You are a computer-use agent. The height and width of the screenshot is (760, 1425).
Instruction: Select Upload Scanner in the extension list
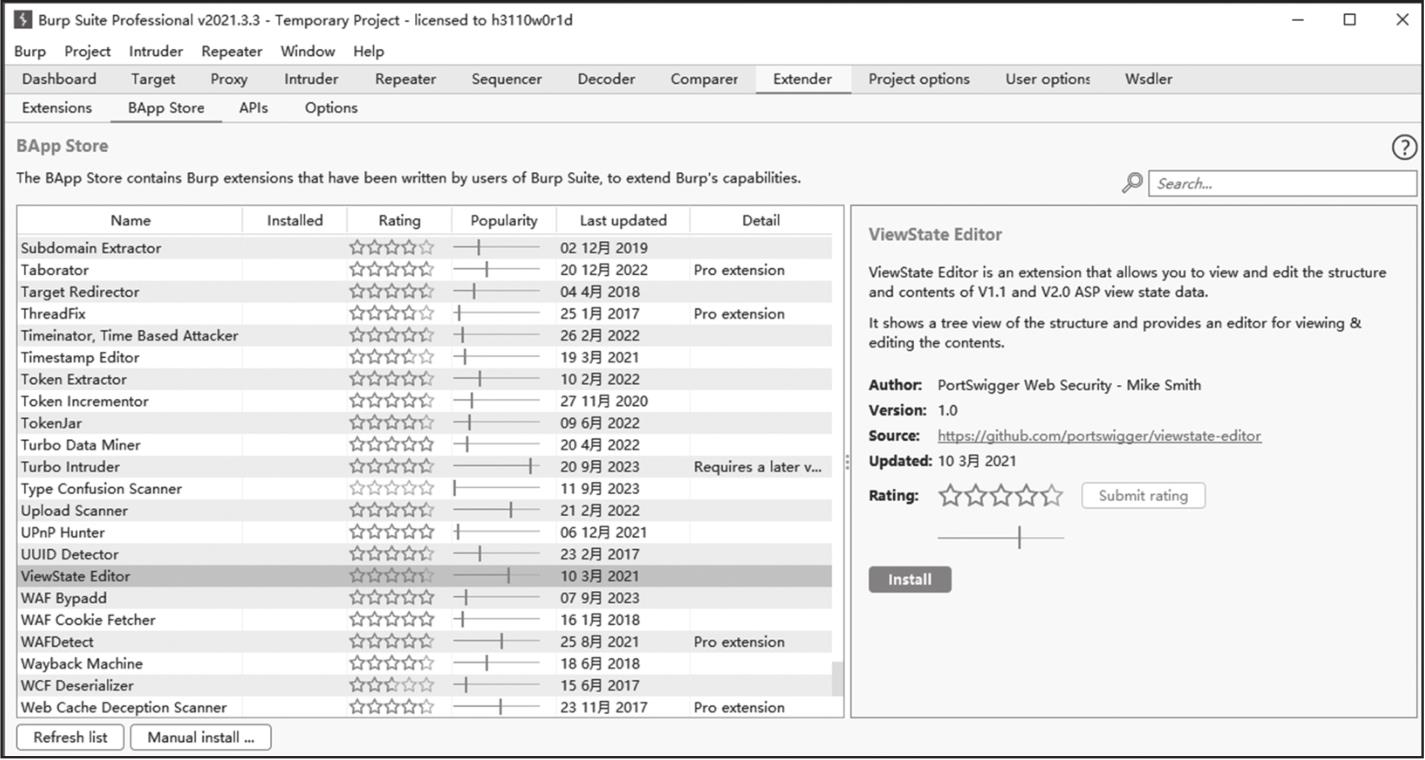point(75,511)
